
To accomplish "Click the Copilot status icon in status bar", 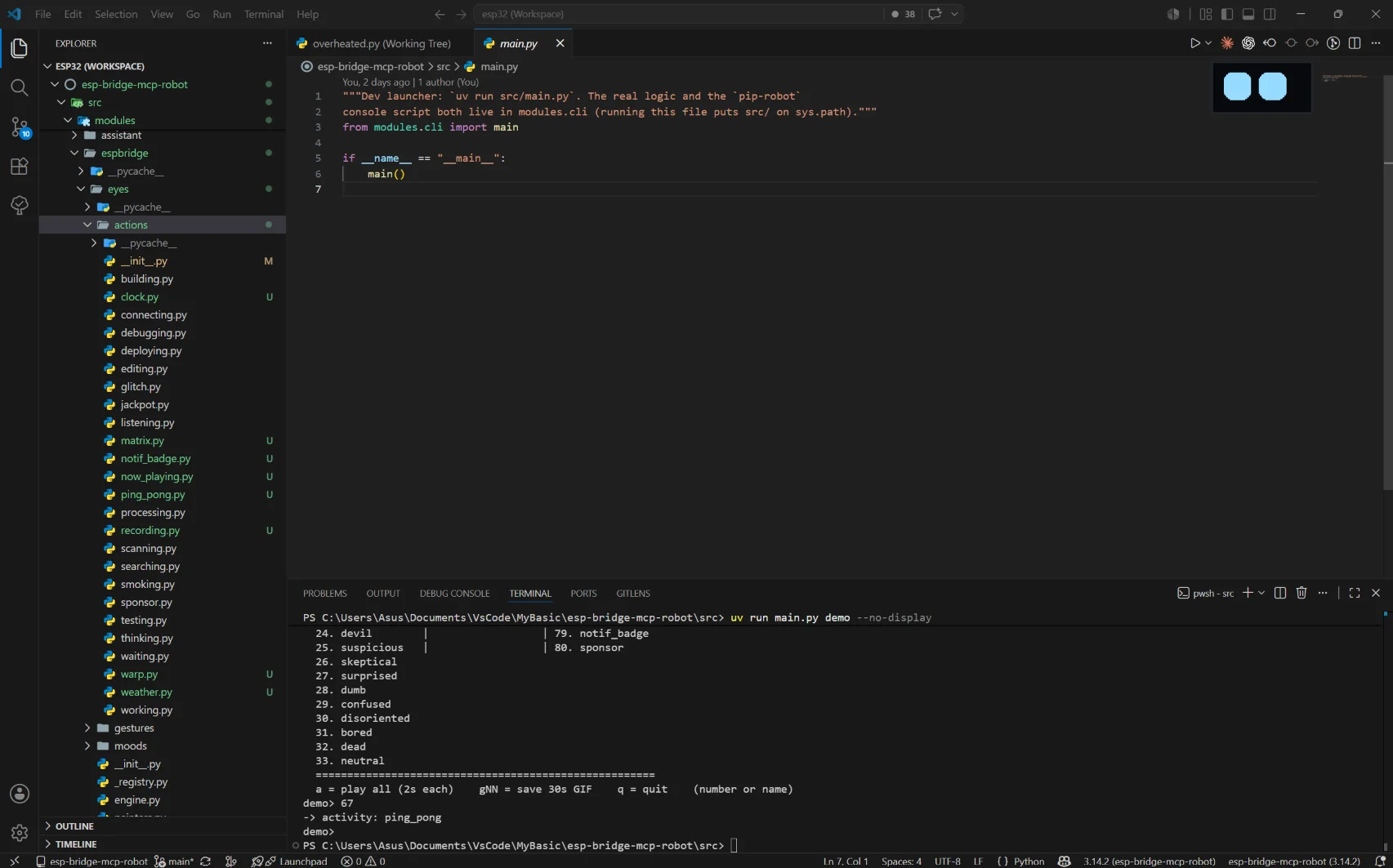I will coord(1064,861).
